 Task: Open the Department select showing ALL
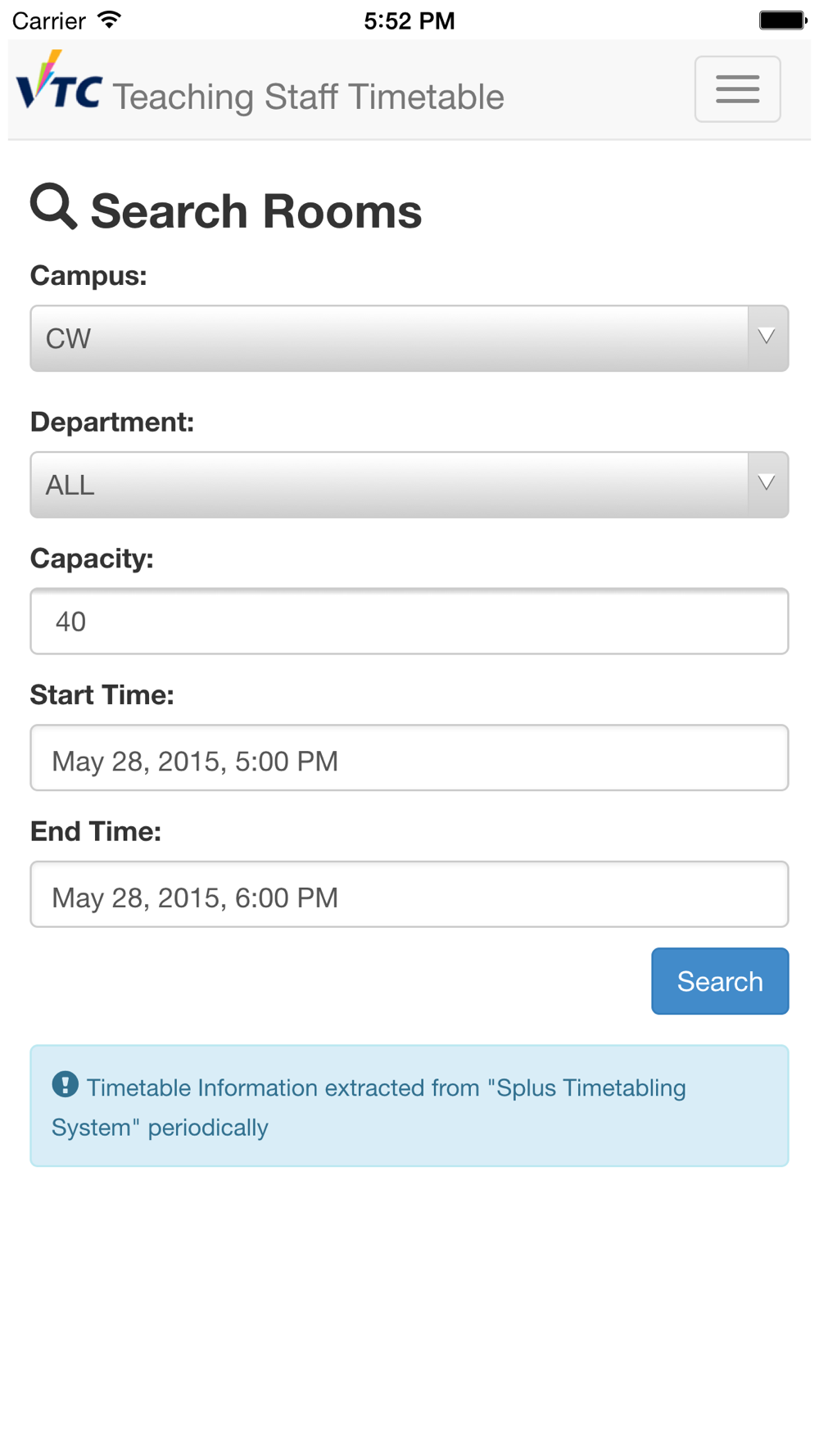pos(389,484)
